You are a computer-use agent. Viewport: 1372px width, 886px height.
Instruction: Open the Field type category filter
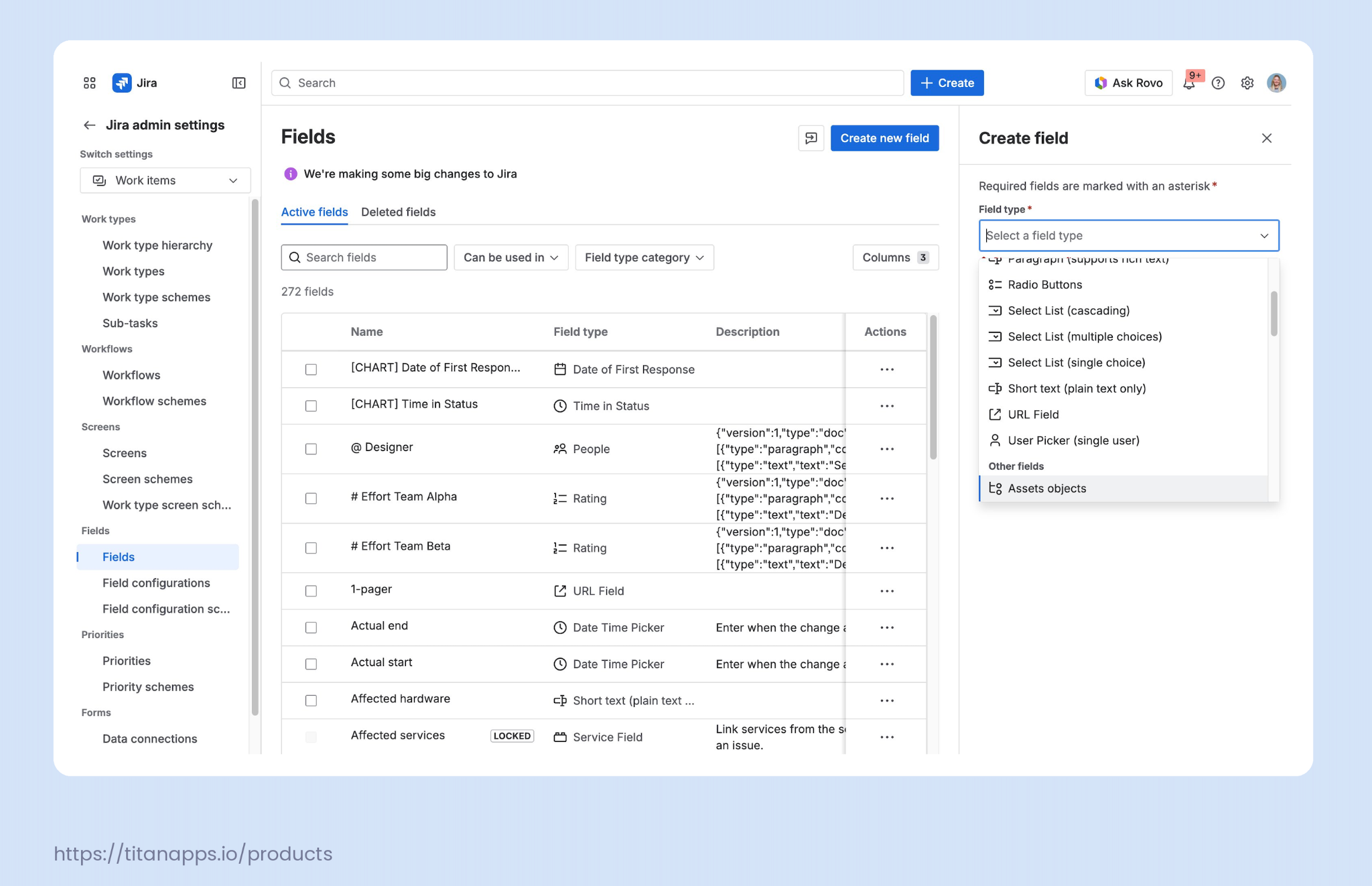[644, 257]
